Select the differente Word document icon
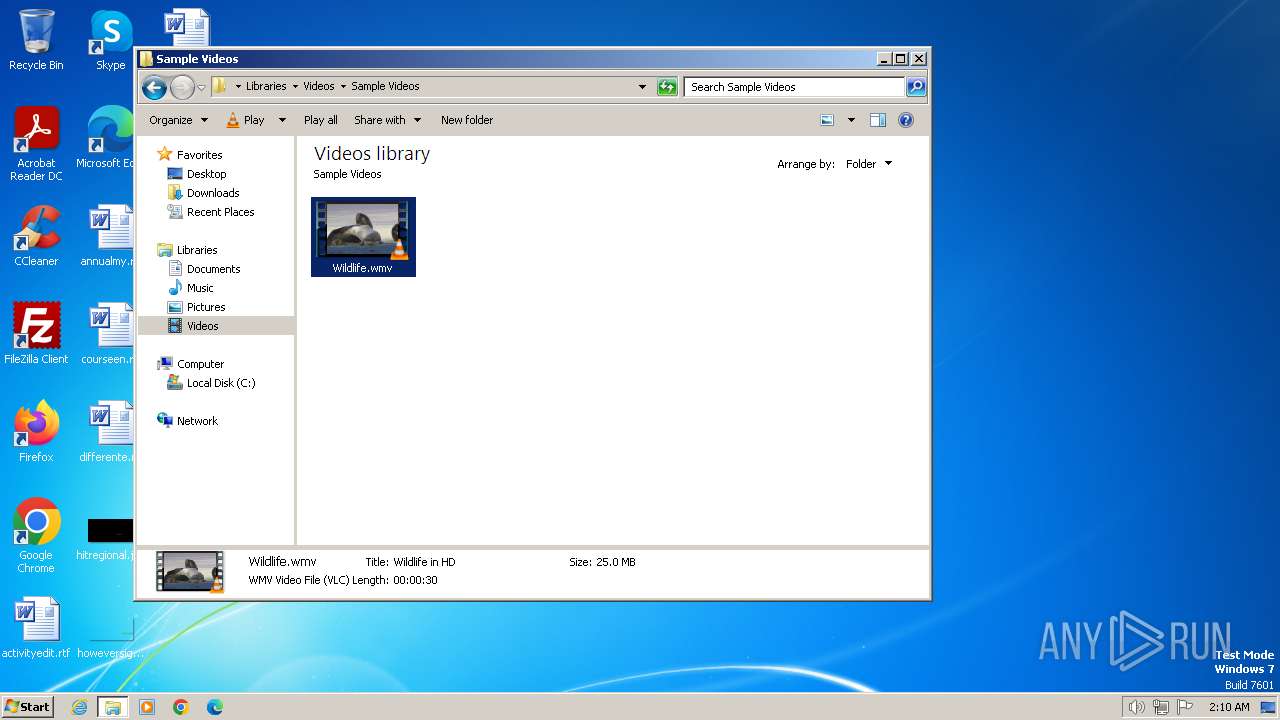Viewport: 1280px width, 720px height. [x=108, y=433]
